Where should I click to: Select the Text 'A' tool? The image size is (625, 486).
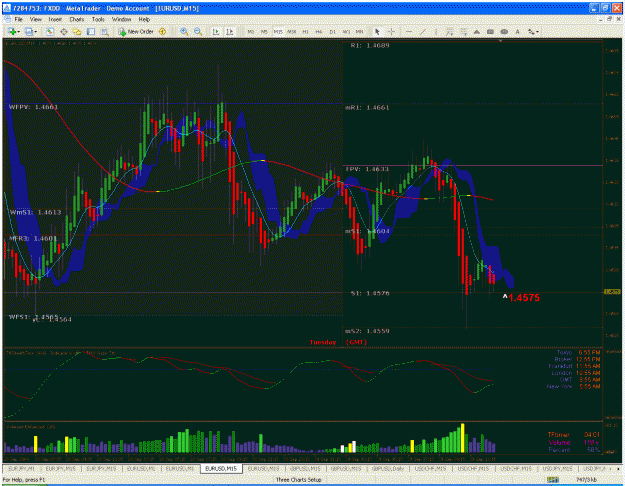tap(517, 31)
